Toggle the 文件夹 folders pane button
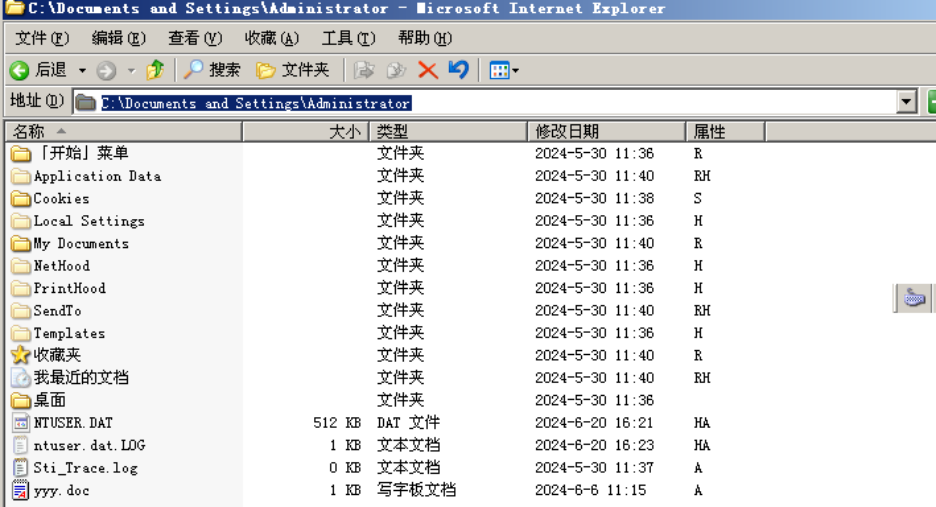The image size is (936, 507). [x=292, y=70]
